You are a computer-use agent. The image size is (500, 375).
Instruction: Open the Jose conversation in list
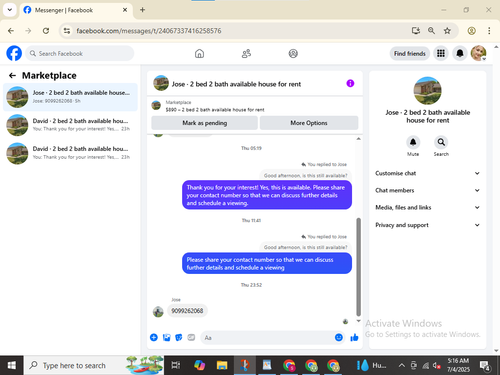pyautogui.click(x=70, y=97)
